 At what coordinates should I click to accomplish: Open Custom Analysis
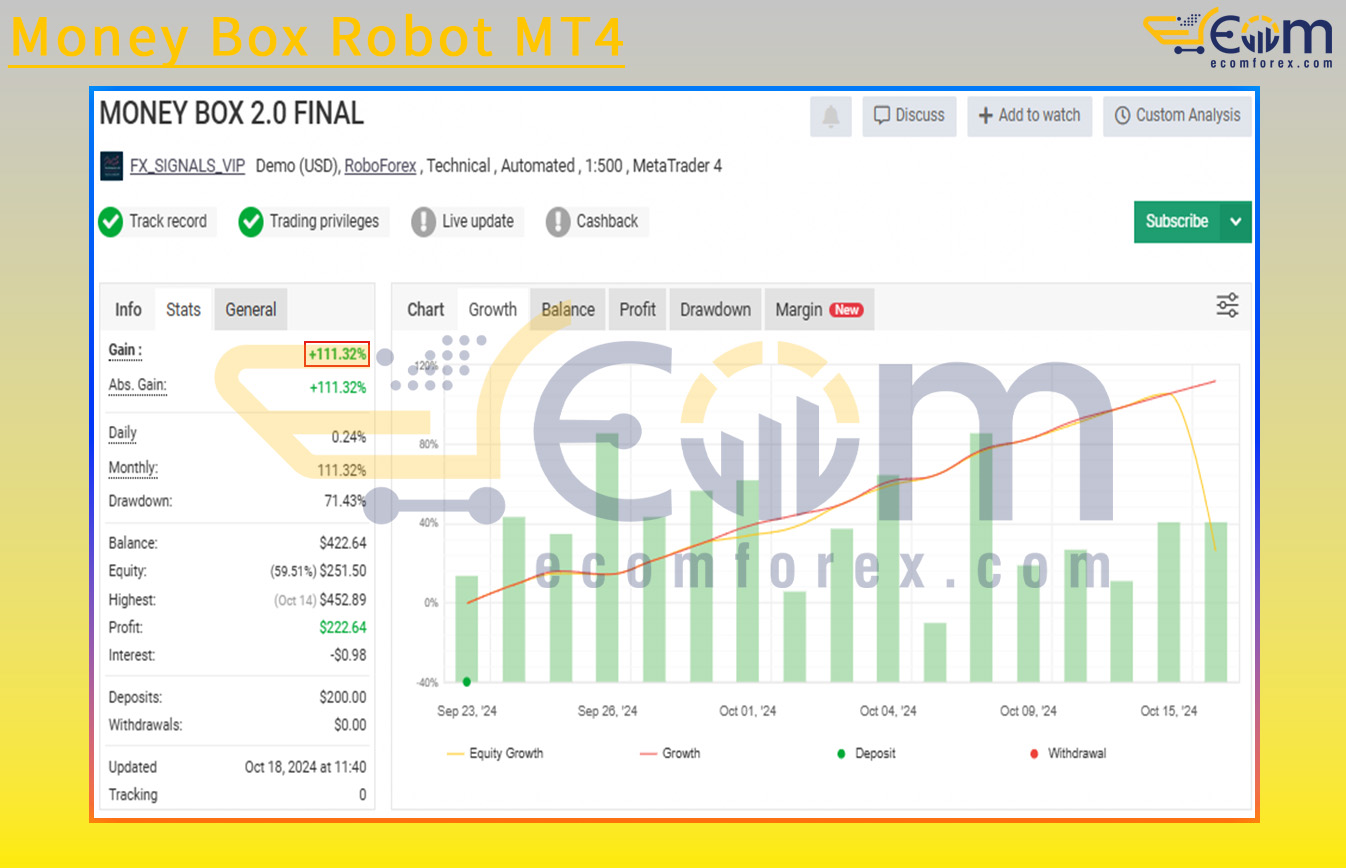[x=1177, y=116]
